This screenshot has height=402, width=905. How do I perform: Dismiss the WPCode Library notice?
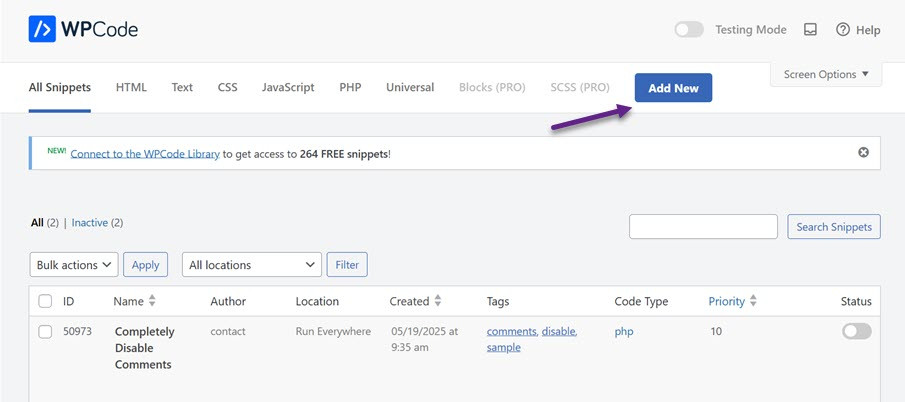(863, 152)
